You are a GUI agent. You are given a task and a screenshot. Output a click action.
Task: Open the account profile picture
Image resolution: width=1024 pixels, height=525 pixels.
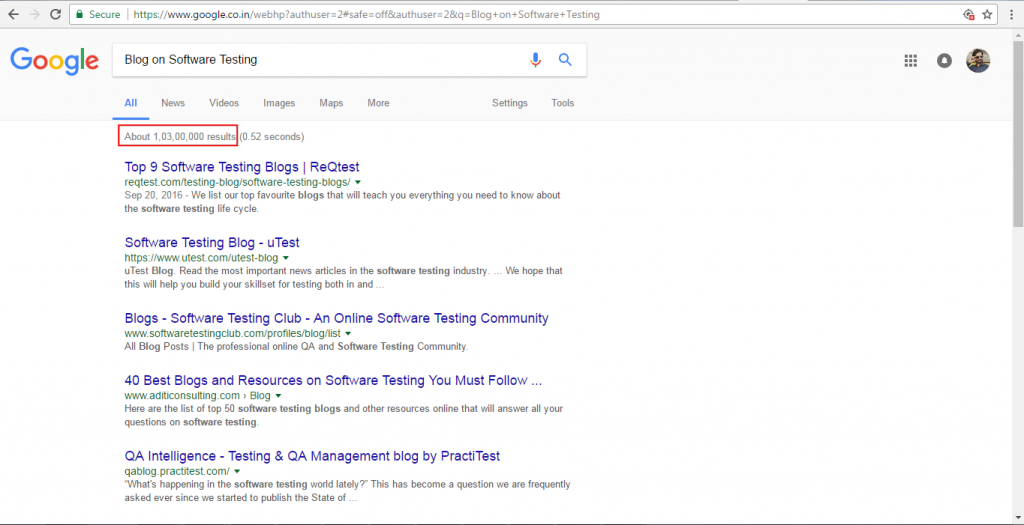978,61
